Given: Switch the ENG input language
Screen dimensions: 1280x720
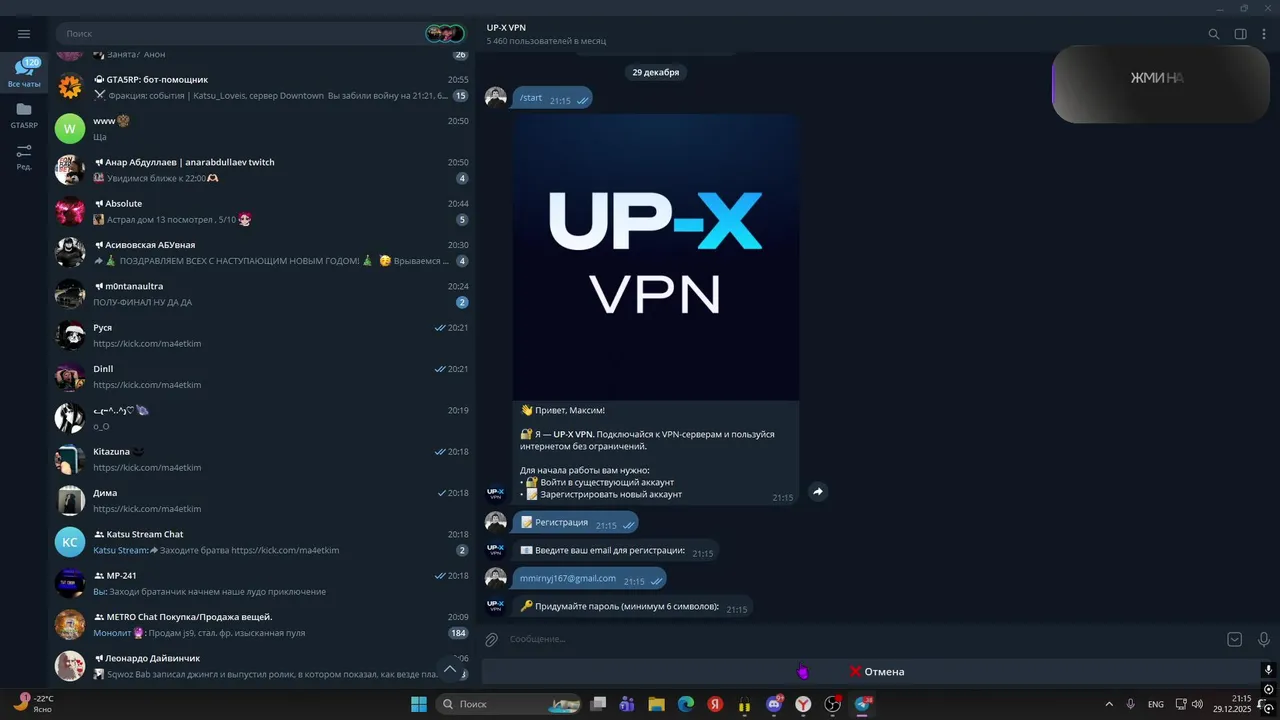Looking at the screenshot, I should 1155,704.
